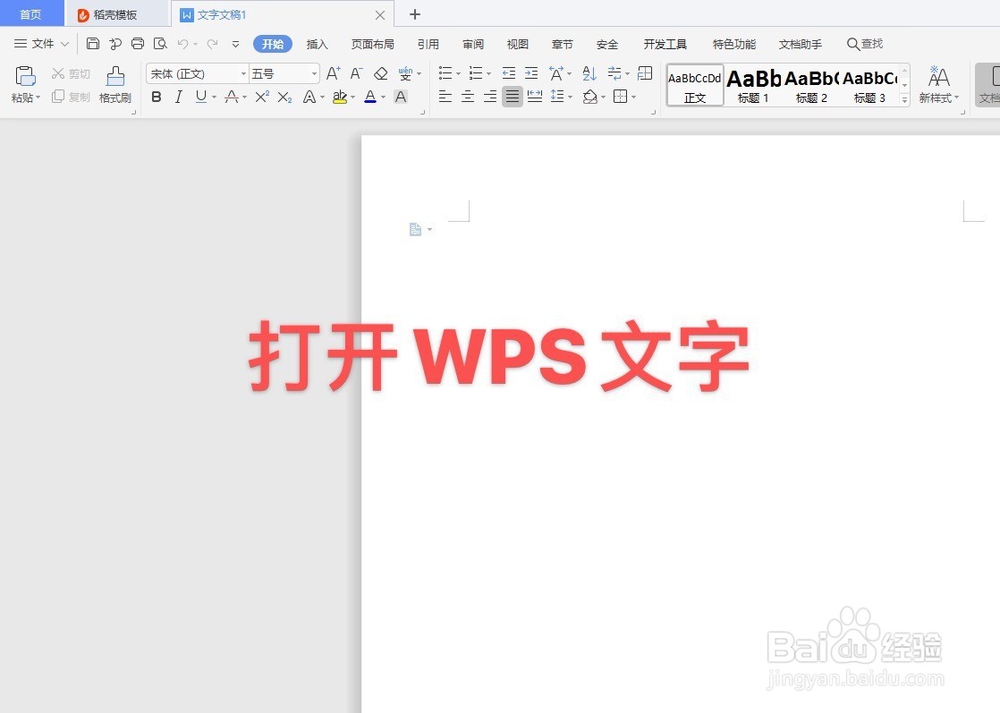Click the Align Left icon
1000x713 pixels.
point(445,97)
